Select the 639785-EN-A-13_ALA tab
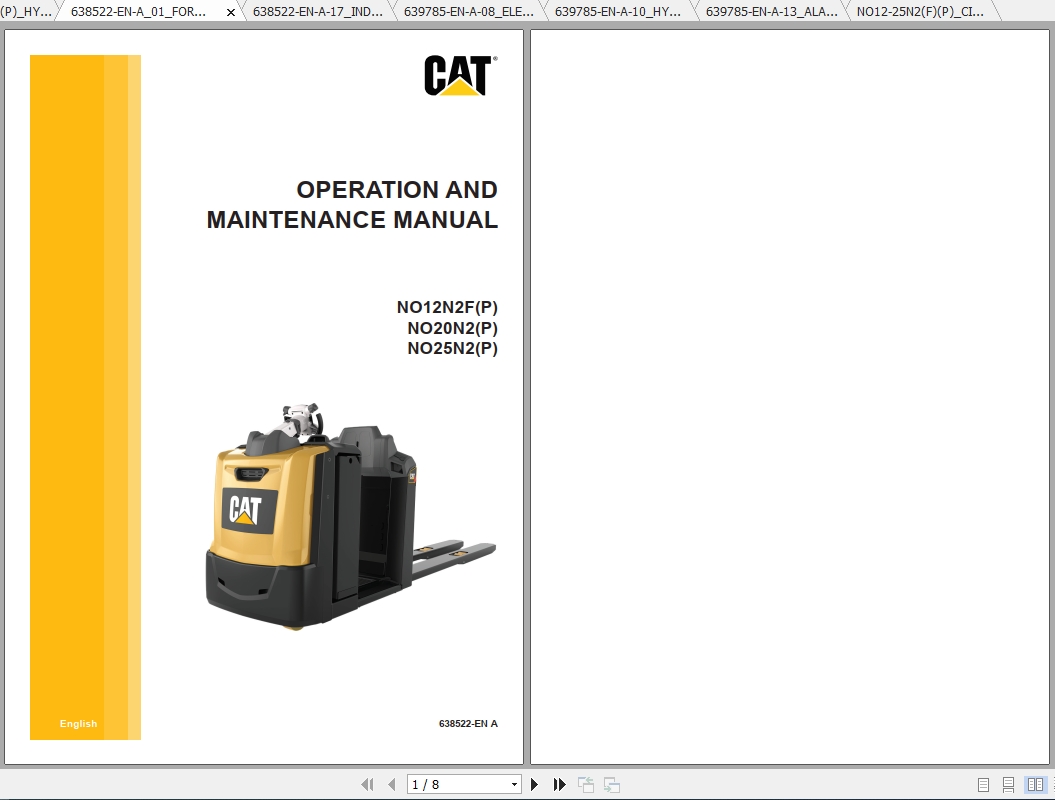Image resolution: width=1055 pixels, height=800 pixels. click(x=770, y=12)
